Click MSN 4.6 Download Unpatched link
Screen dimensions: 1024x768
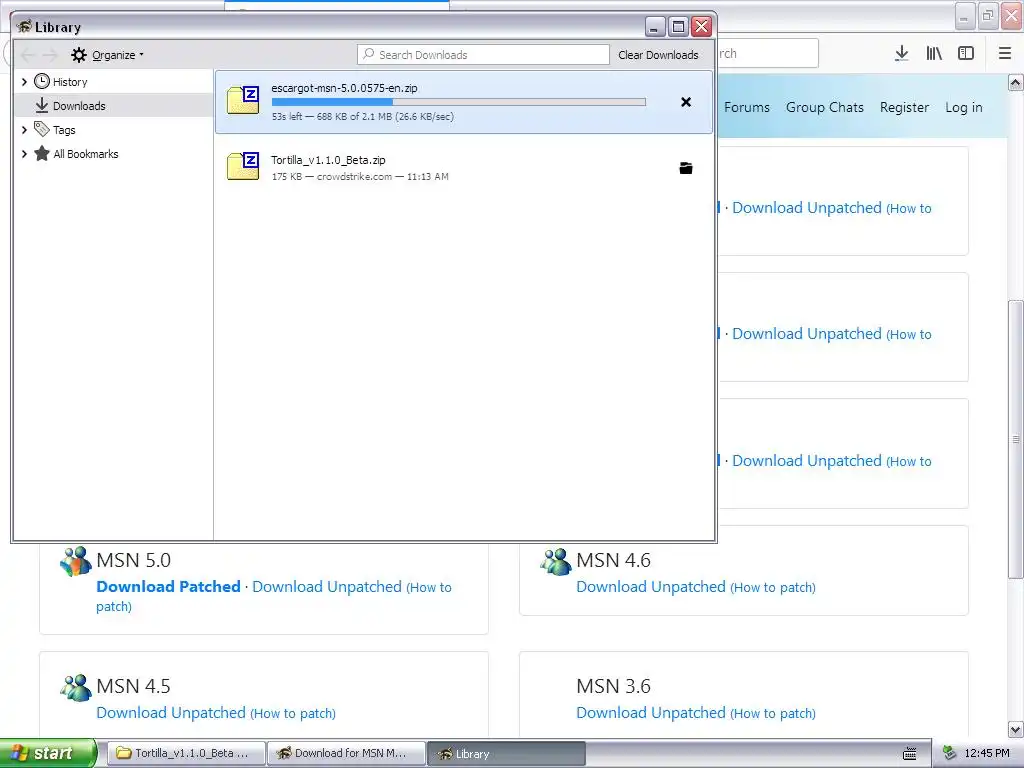click(650, 586)
